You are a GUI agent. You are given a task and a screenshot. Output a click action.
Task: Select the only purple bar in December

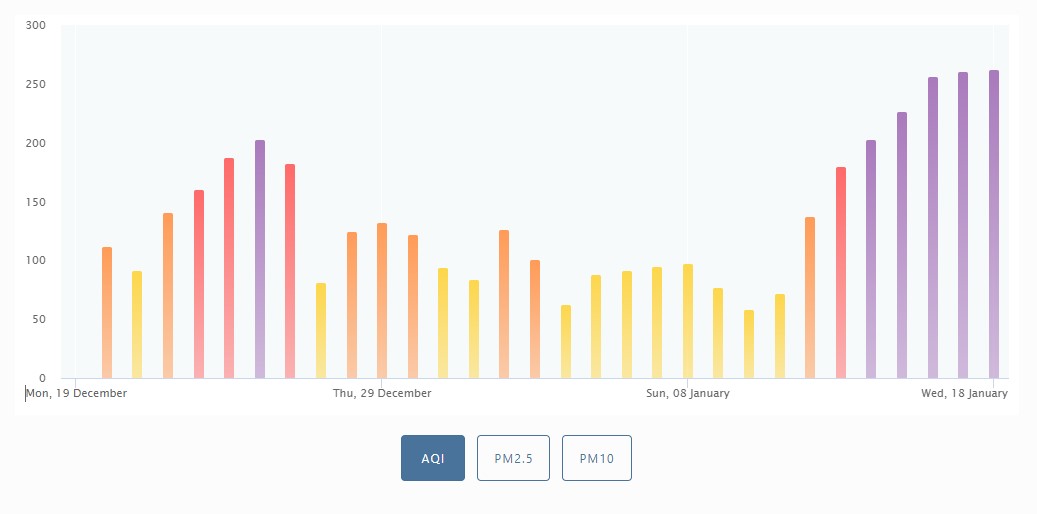(260, 259)
